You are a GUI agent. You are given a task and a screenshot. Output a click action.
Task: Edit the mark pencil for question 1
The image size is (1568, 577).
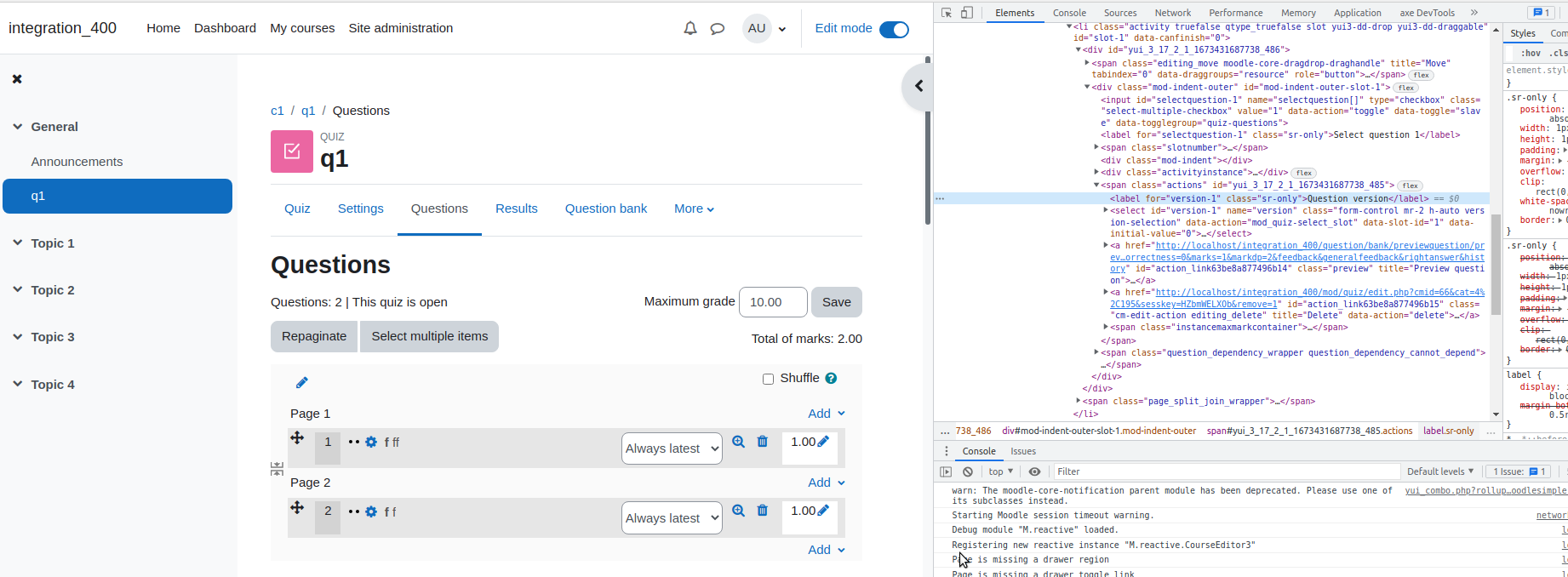823,442
